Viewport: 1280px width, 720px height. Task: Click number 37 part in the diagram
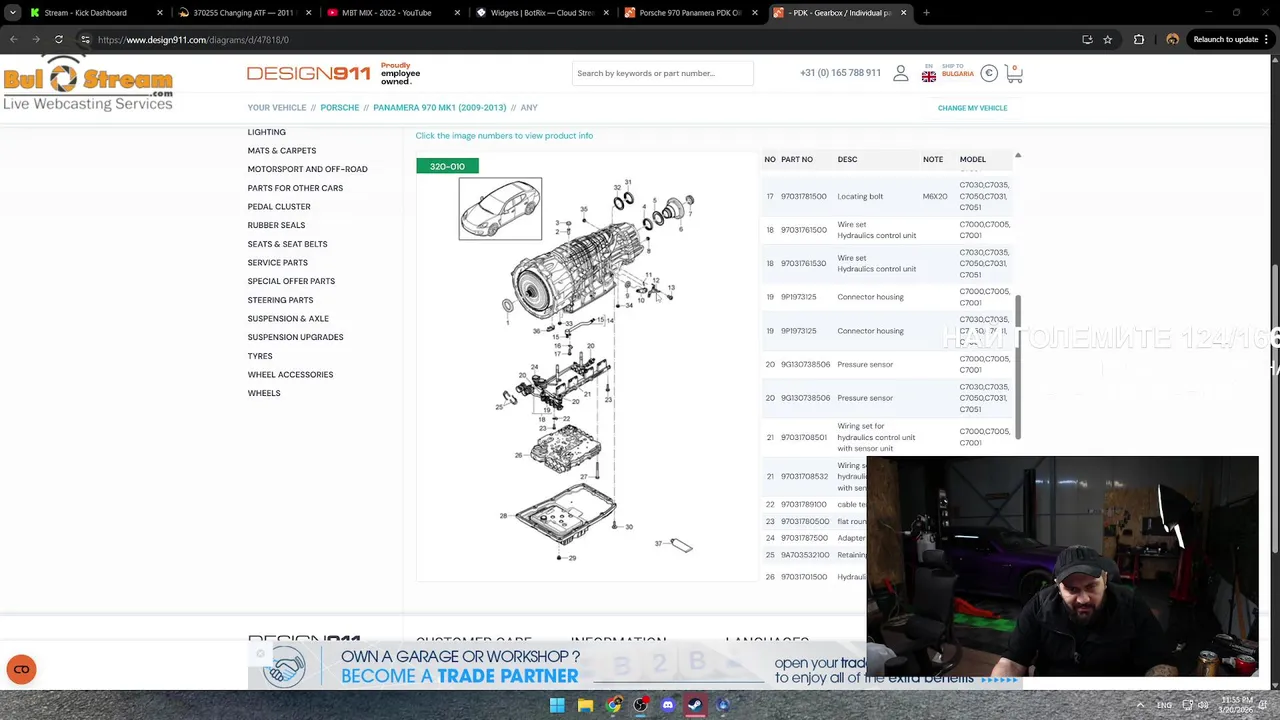(658, 544)
